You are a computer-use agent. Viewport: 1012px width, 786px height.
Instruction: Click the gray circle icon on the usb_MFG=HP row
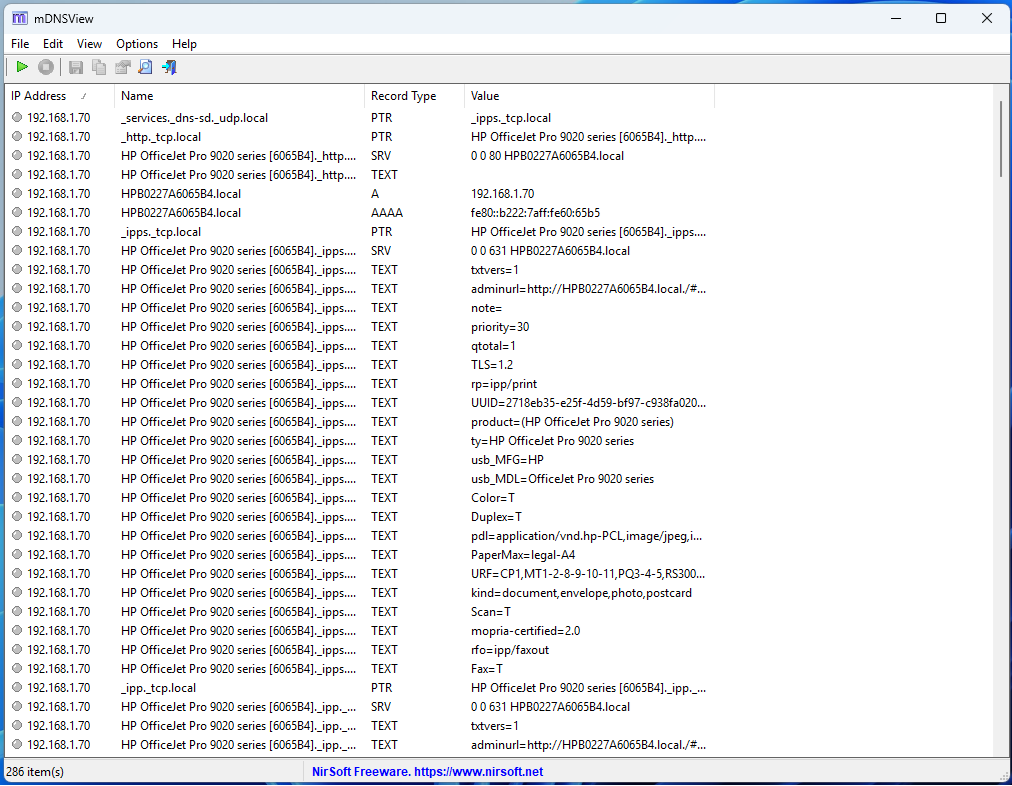[x=17, y=459]
